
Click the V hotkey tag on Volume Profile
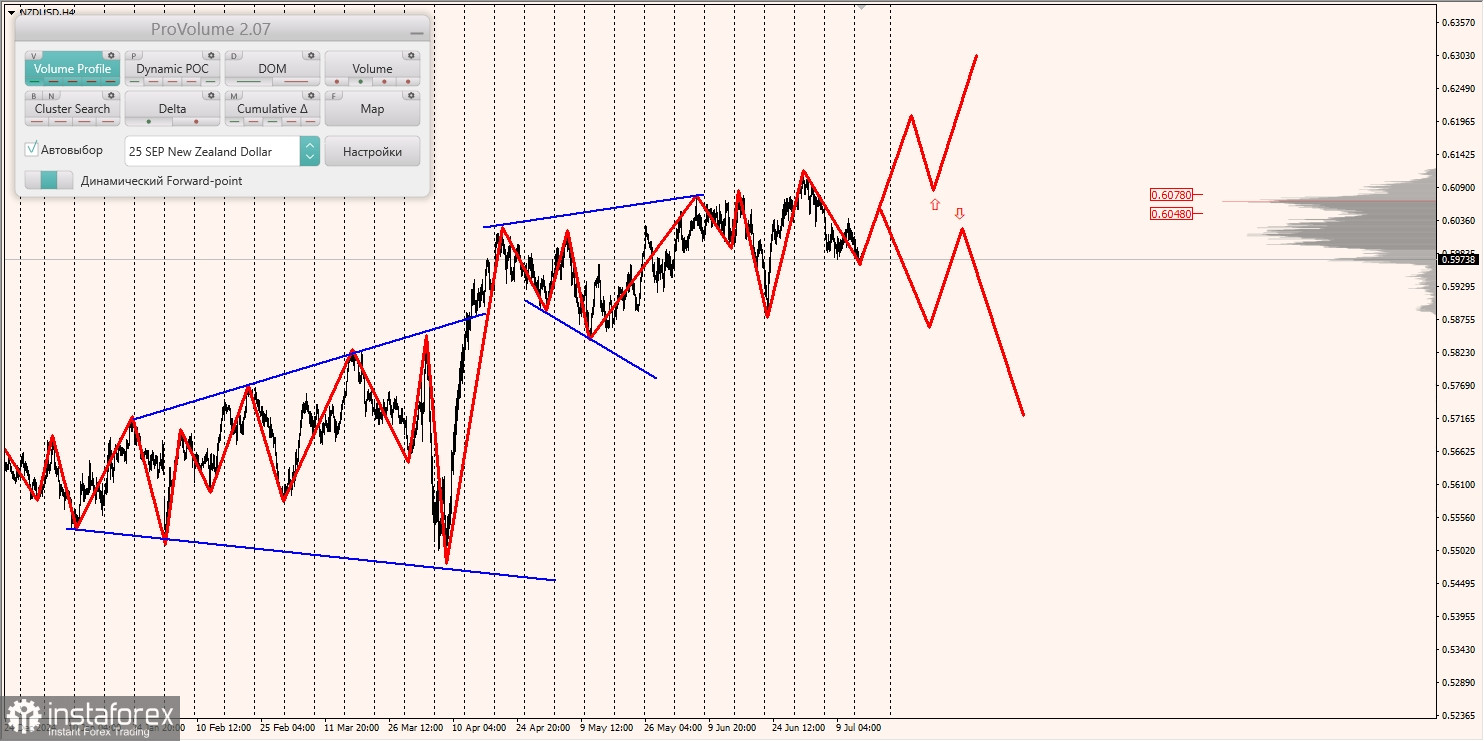(x=34, y=56)
